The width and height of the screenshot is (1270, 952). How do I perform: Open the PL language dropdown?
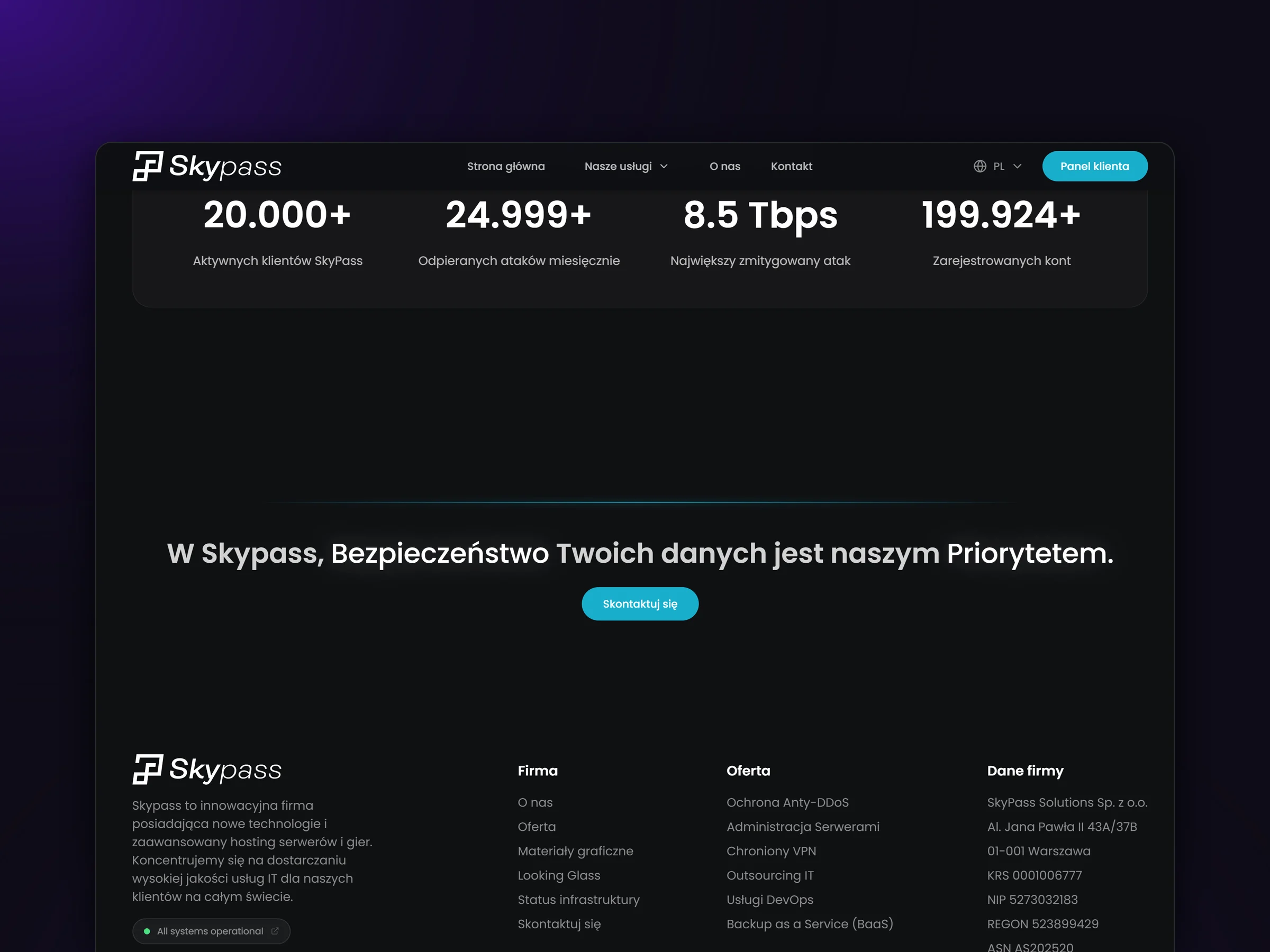[998, 167]
